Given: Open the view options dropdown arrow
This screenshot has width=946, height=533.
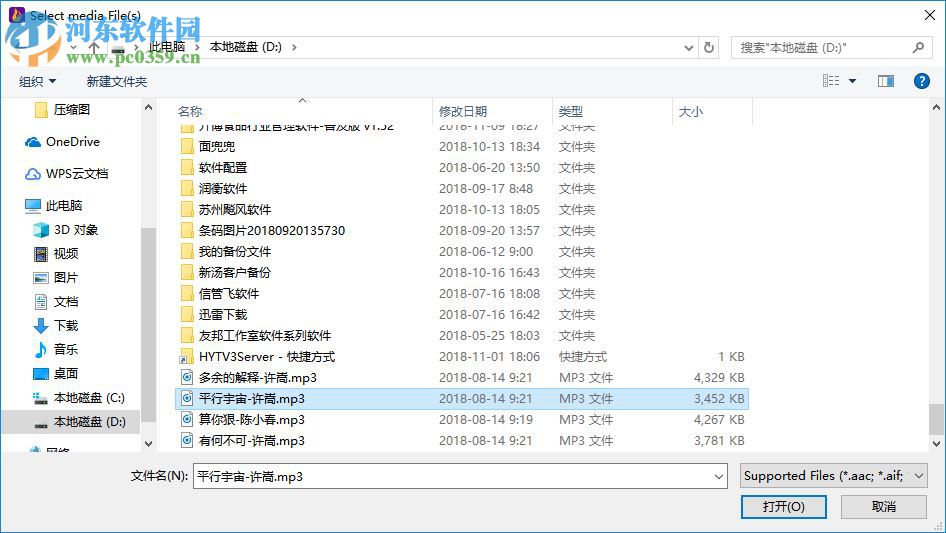Looking at the screenshot, I should (x=852, y=81).
